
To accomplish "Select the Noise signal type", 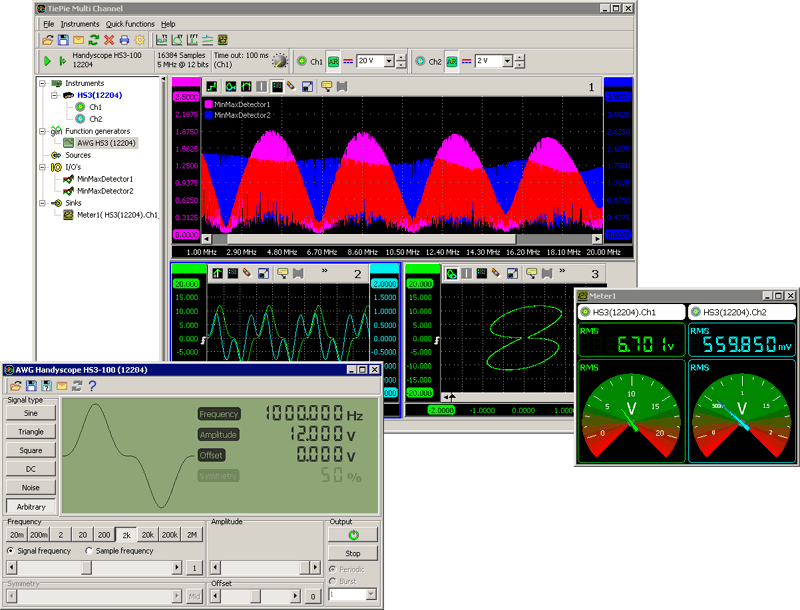I will pos(31,488).
